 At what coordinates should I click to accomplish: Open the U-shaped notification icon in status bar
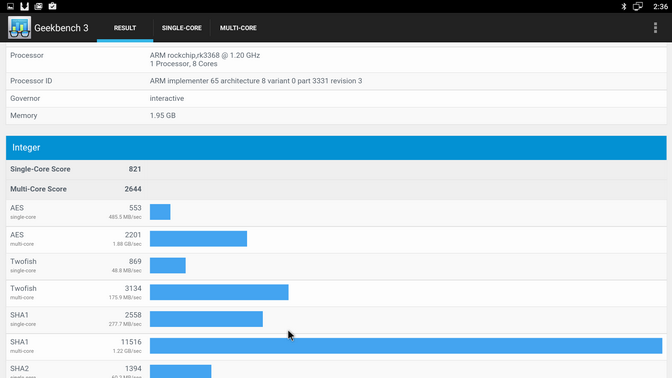(x=24, y=6)
